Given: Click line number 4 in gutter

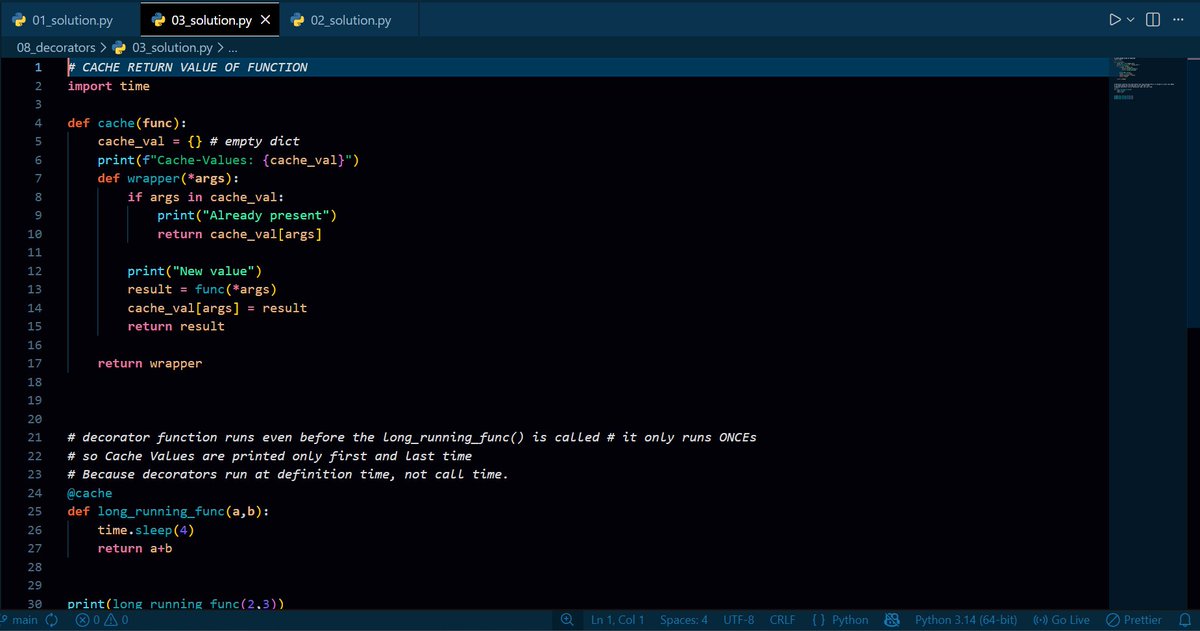Looking at the screenshot, I should (x=37, y=123).
